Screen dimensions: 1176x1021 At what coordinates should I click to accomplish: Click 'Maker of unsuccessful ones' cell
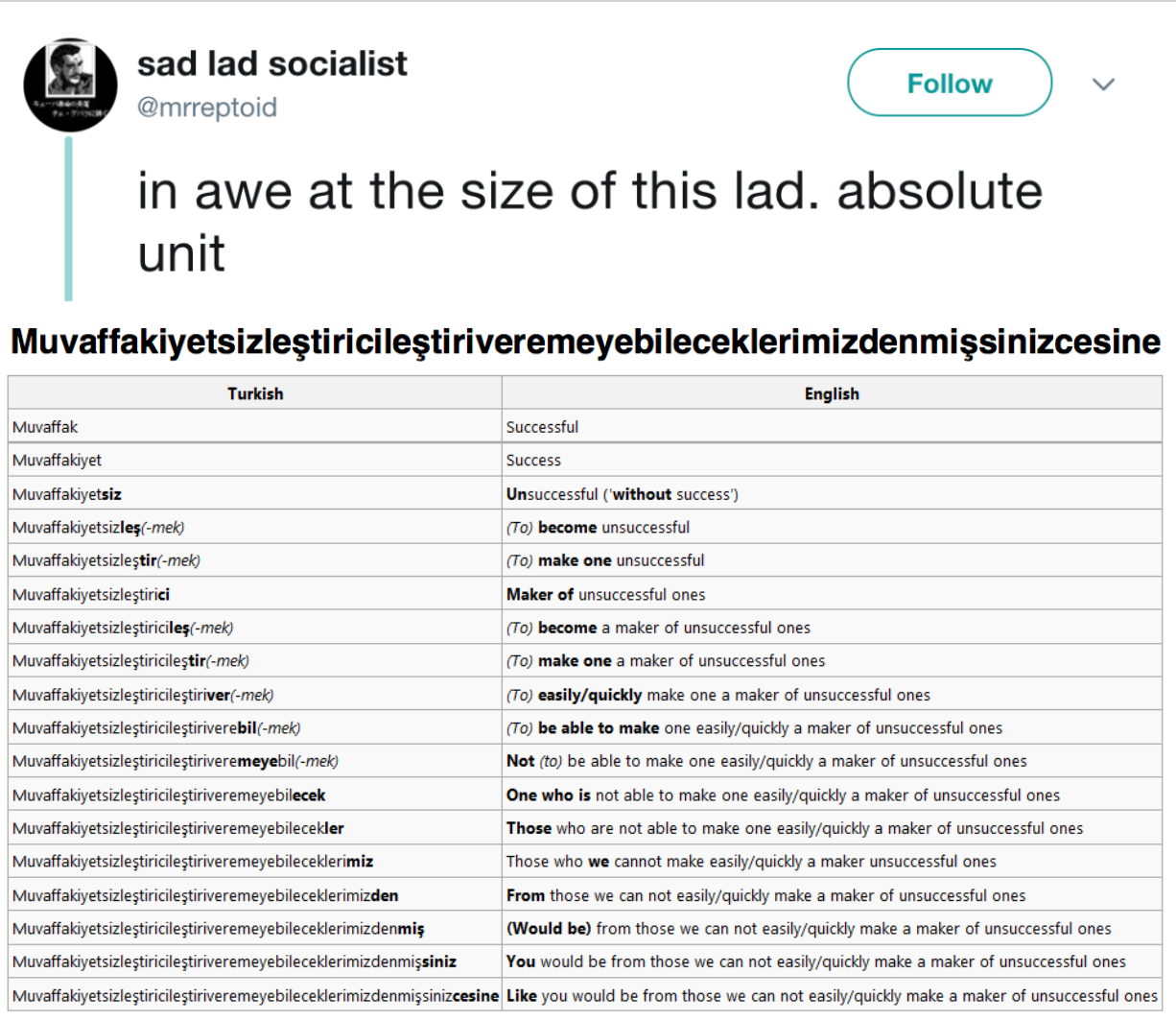pos(832,595)
